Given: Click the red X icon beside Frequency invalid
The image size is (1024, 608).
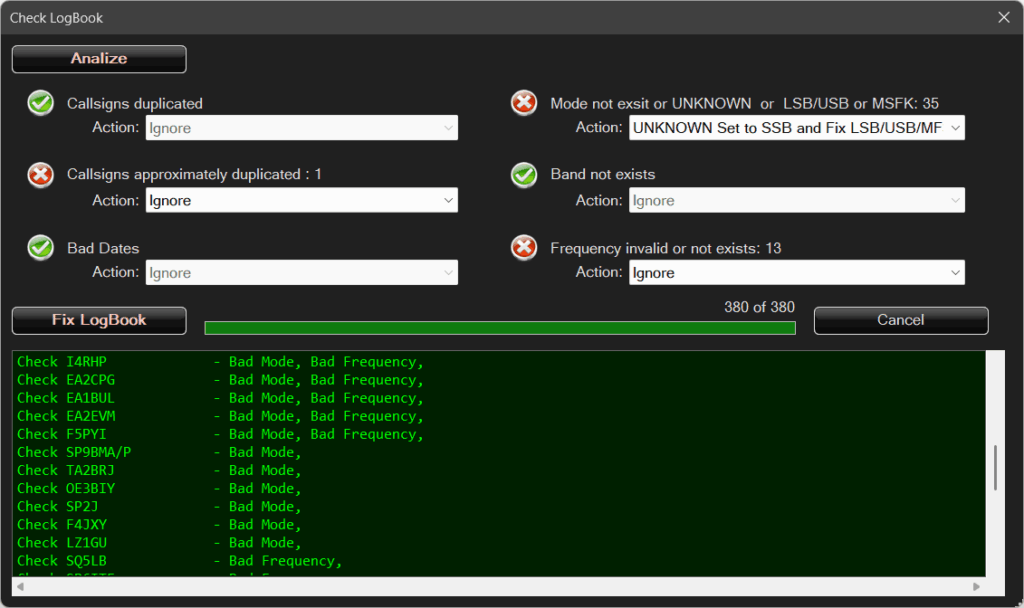Looking at the screenshot, I should 524,248.
